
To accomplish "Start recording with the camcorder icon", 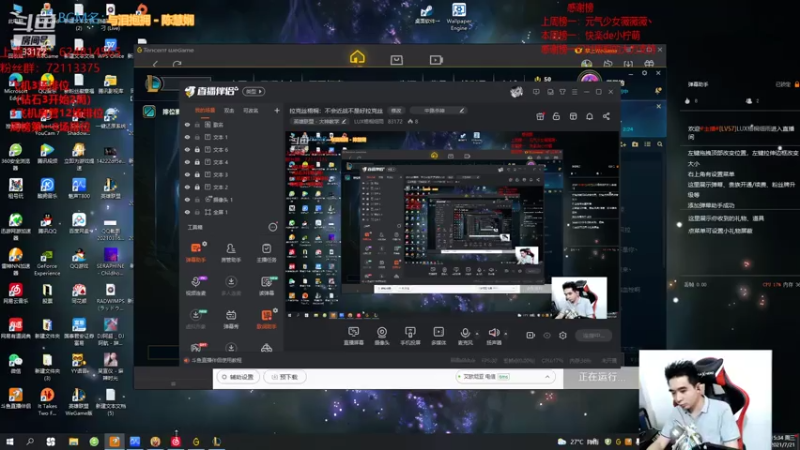I will pyautogui.click(x=531, y=335).
